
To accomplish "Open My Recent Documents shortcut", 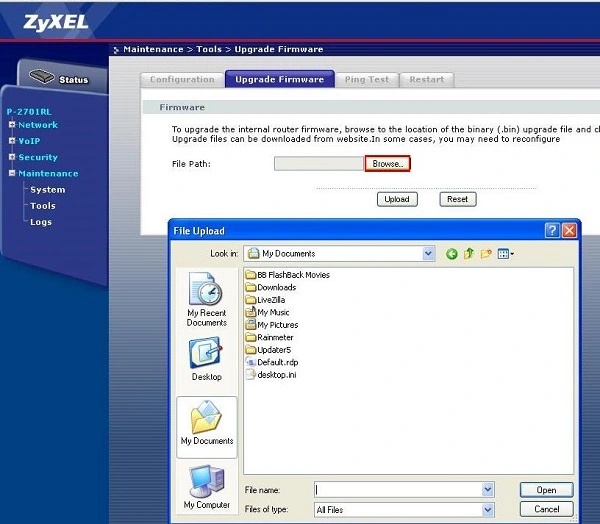I will point(206,301).
